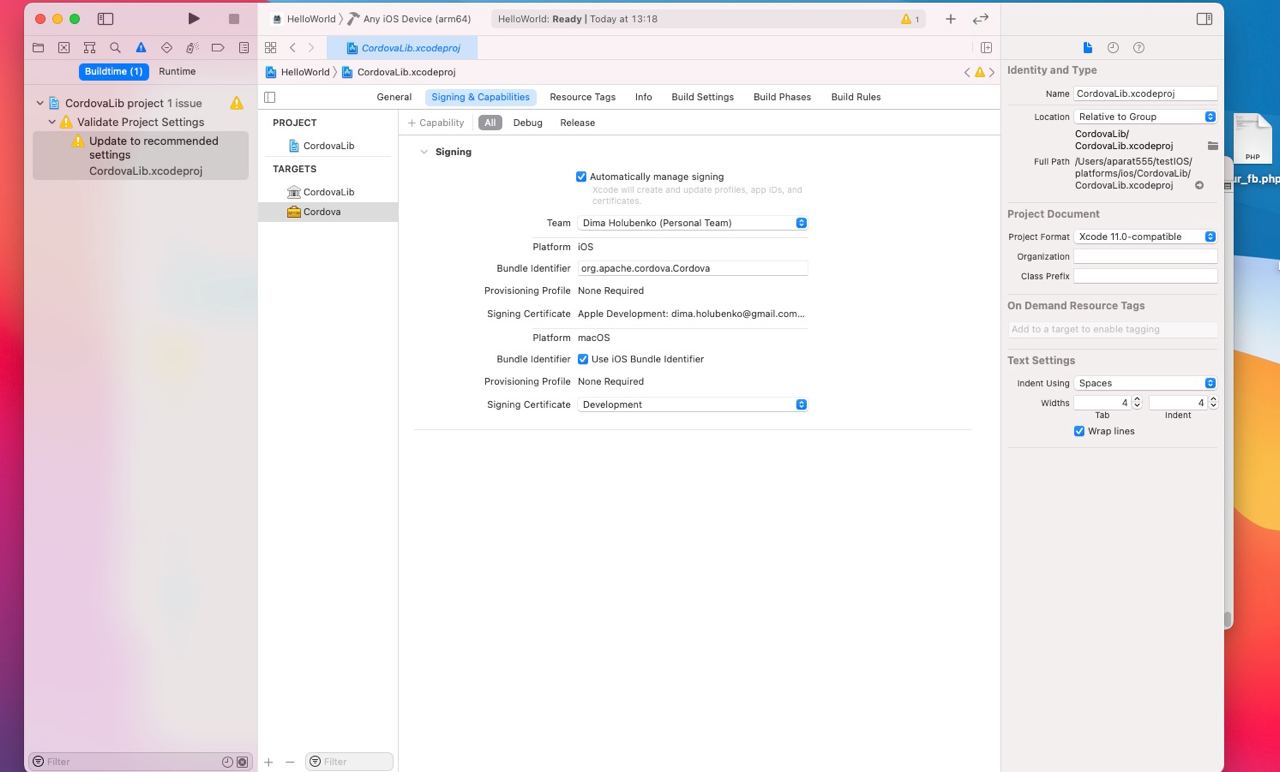Open the Info tab
The image size is (1280, 772).
click(643, 97)
